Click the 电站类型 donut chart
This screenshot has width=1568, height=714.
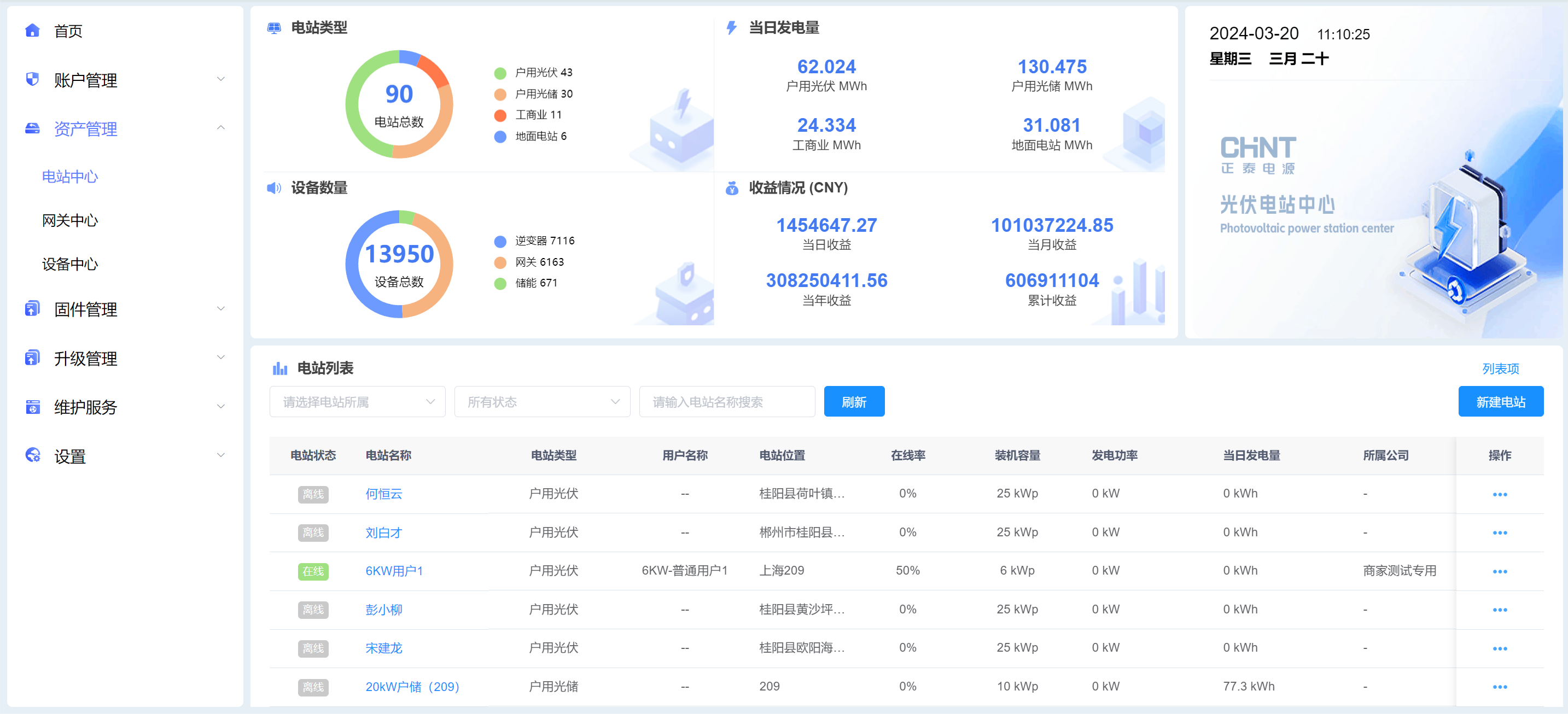(399, 104)
